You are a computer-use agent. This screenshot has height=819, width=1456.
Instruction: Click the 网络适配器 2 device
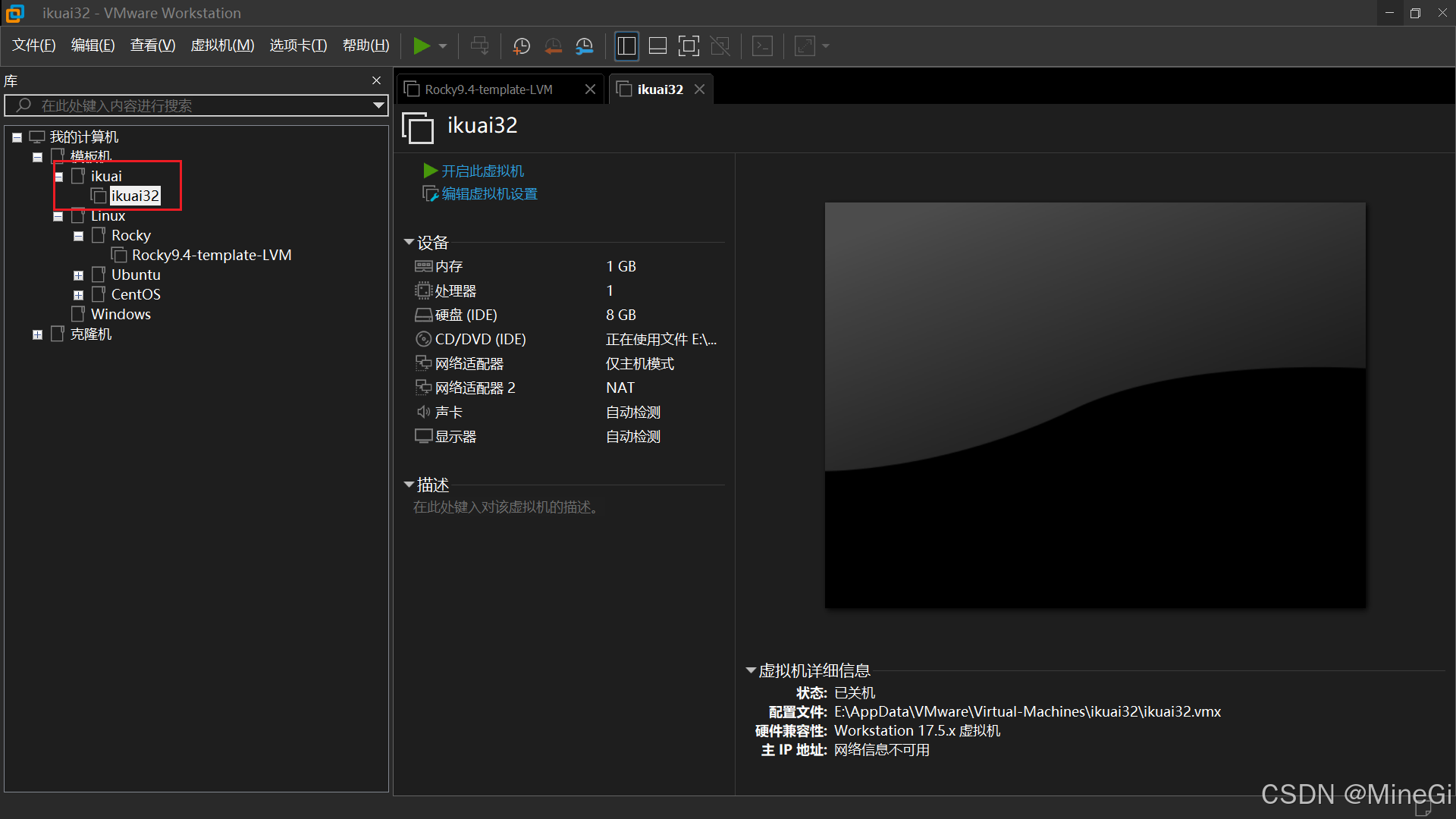pyautogui.click(x=475, y=388)
